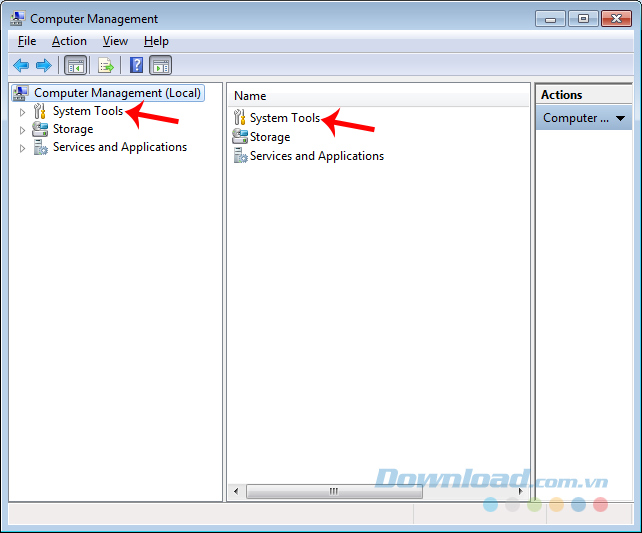Minimize the Computer Management window

(x=550, y=19)
